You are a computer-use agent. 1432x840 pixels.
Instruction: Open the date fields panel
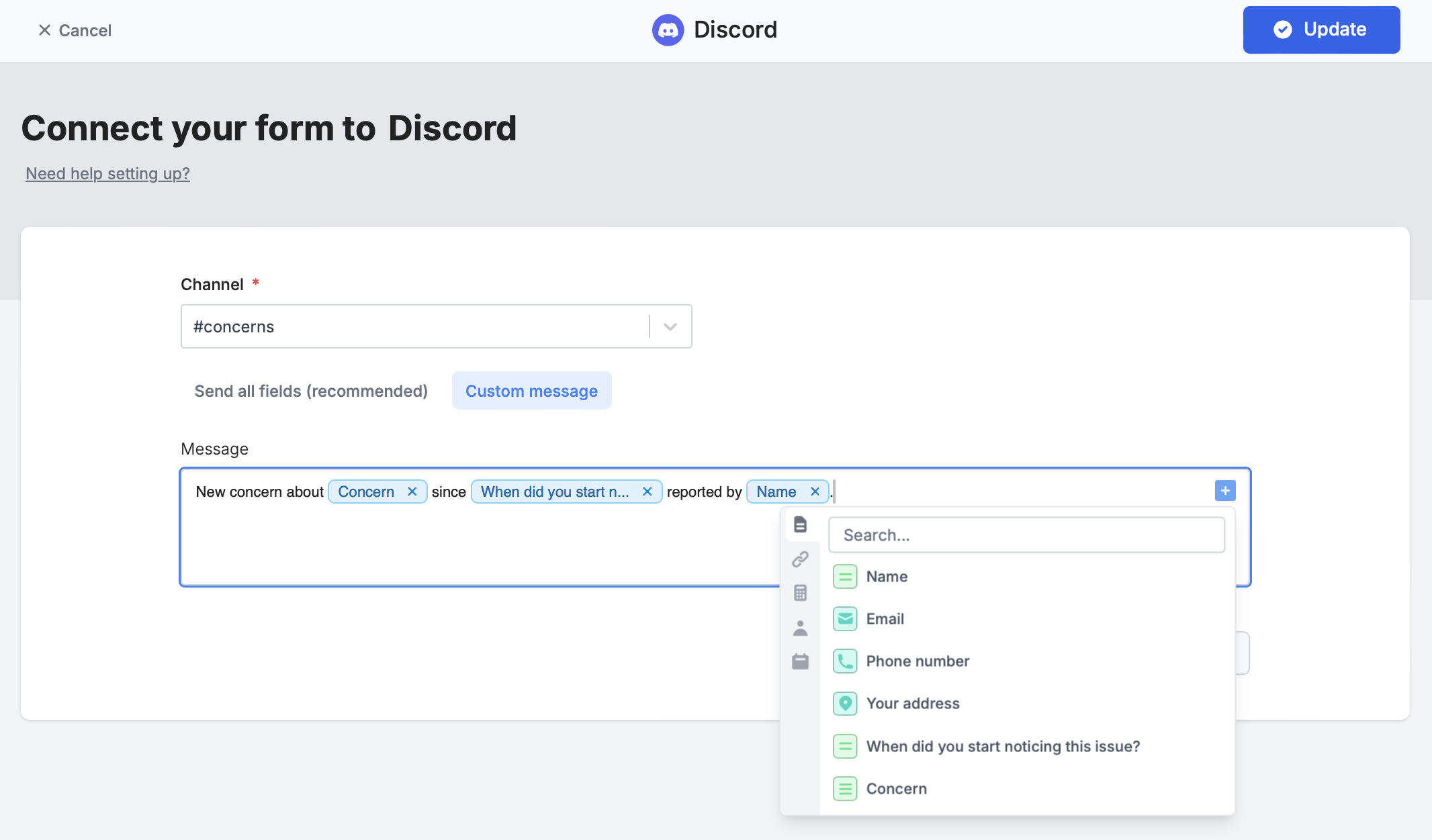click(x=801, y=661)
